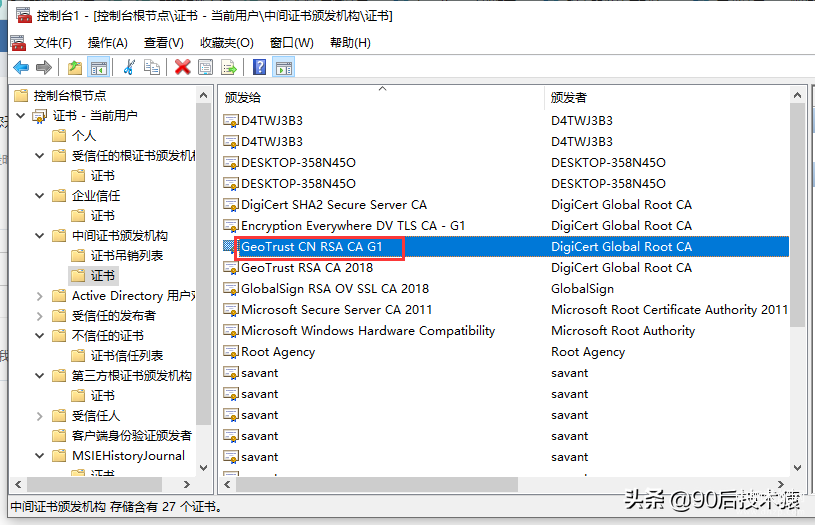Viewport: 815px width, 525px height.
Task: Click the red Delete X icon
Action: (x=182, y=67)
